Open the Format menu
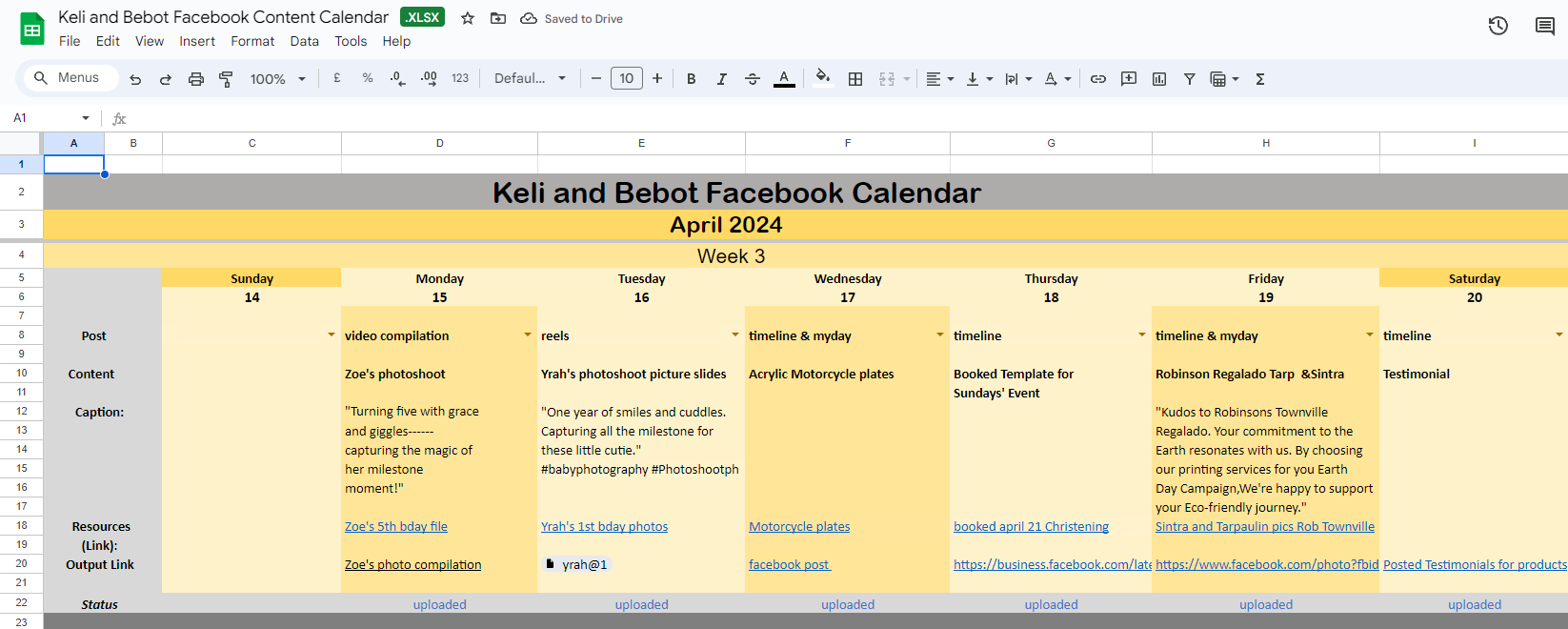Image resolution: width=1568 pixels, height=629 pixels. (252, 41)
